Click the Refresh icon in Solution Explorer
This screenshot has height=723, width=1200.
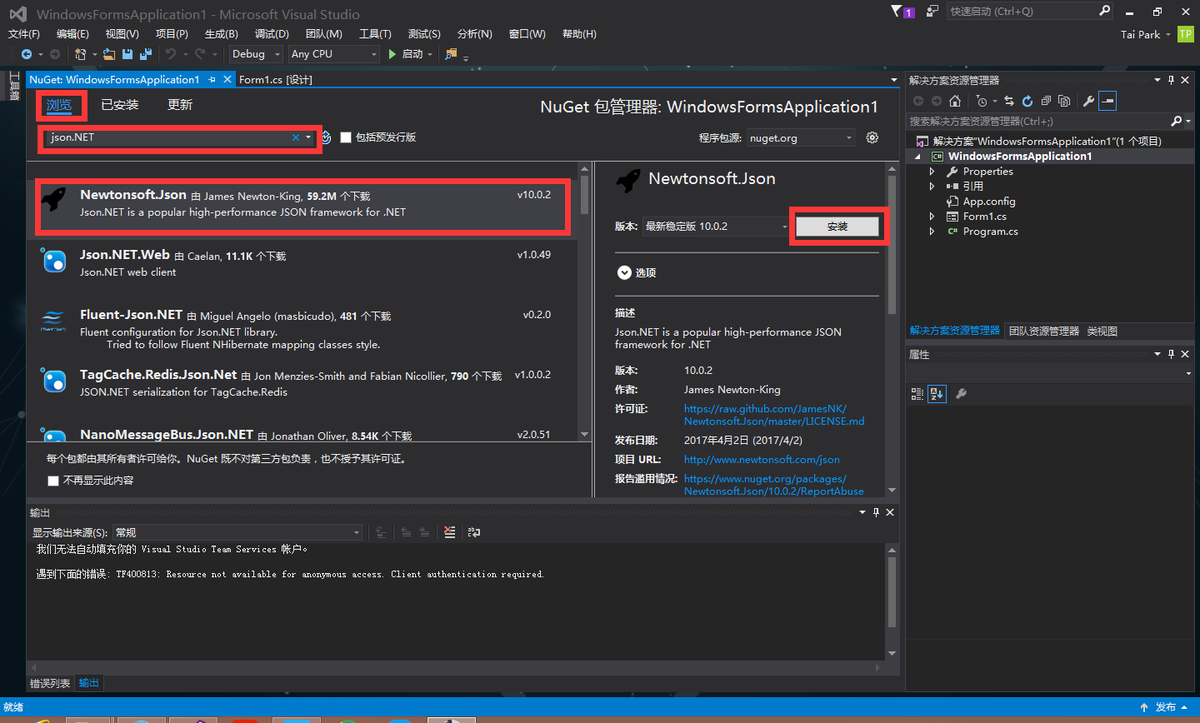click(1028, 101)
